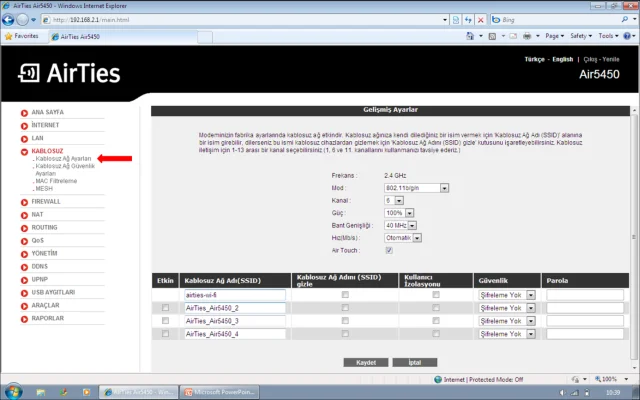Enable the Etkin checkbox for AirTies_Air5450_4
The height and width of the screenshot is (400, 640).
click(x=165, y=333)
